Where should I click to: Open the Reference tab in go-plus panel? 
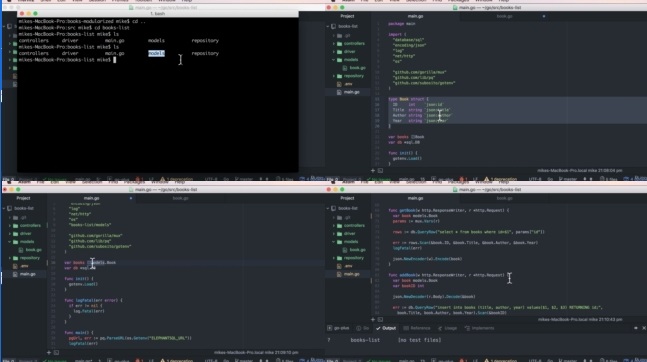click(417, 328)
